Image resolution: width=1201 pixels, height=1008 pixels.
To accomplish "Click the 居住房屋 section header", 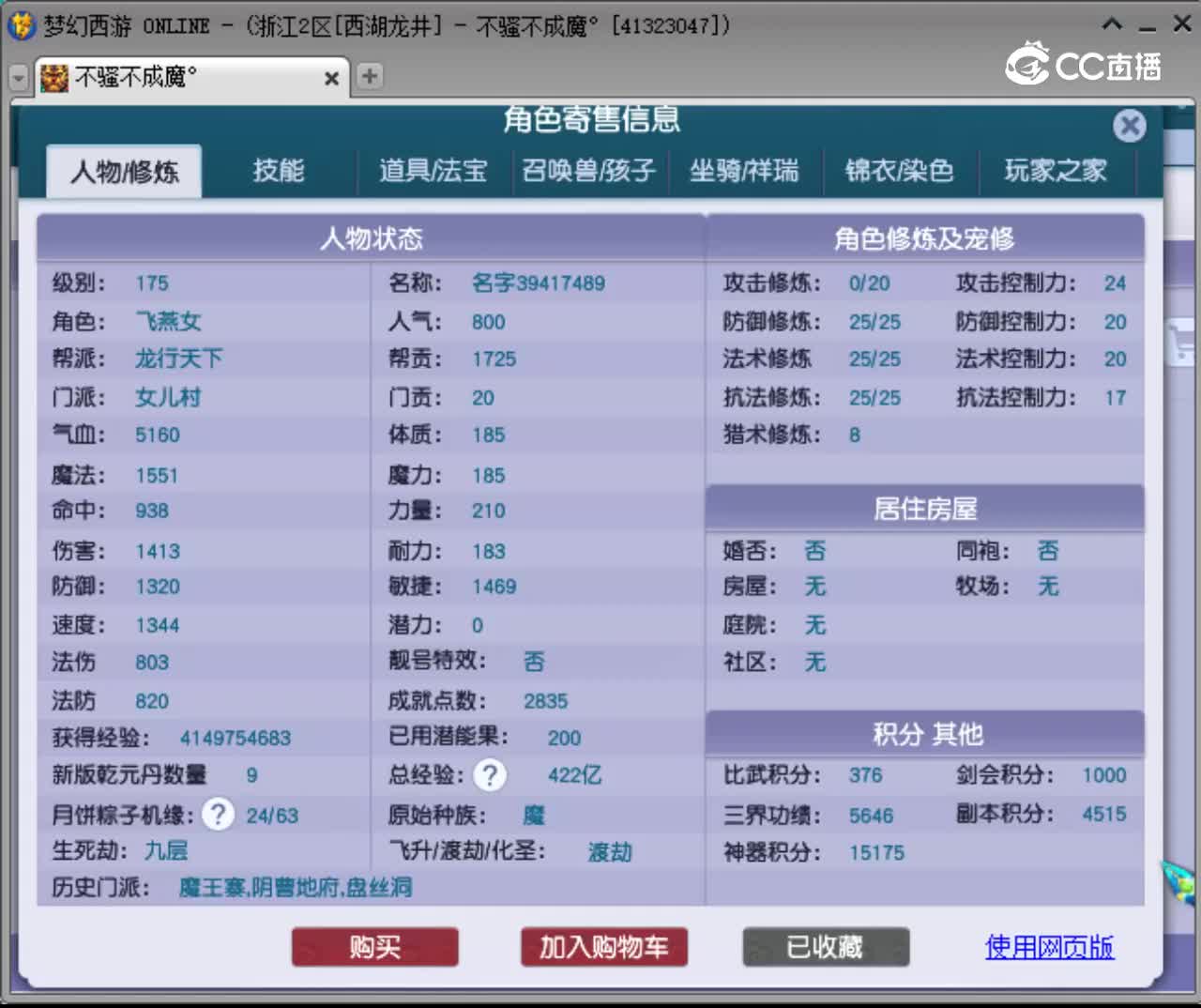I will tap(925, 509).
